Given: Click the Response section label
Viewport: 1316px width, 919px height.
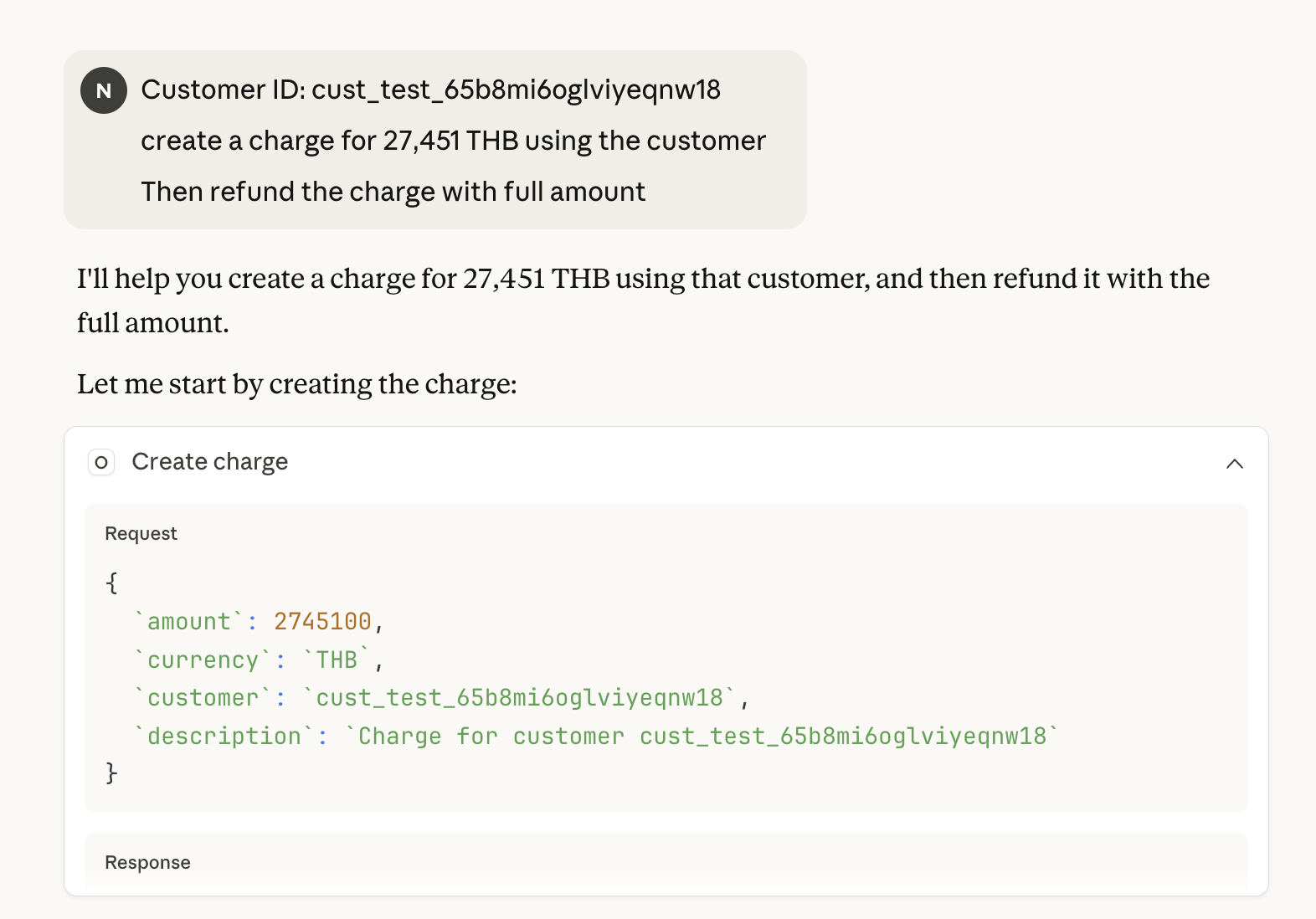Looking at the screenshot, I should coord(147,863).
